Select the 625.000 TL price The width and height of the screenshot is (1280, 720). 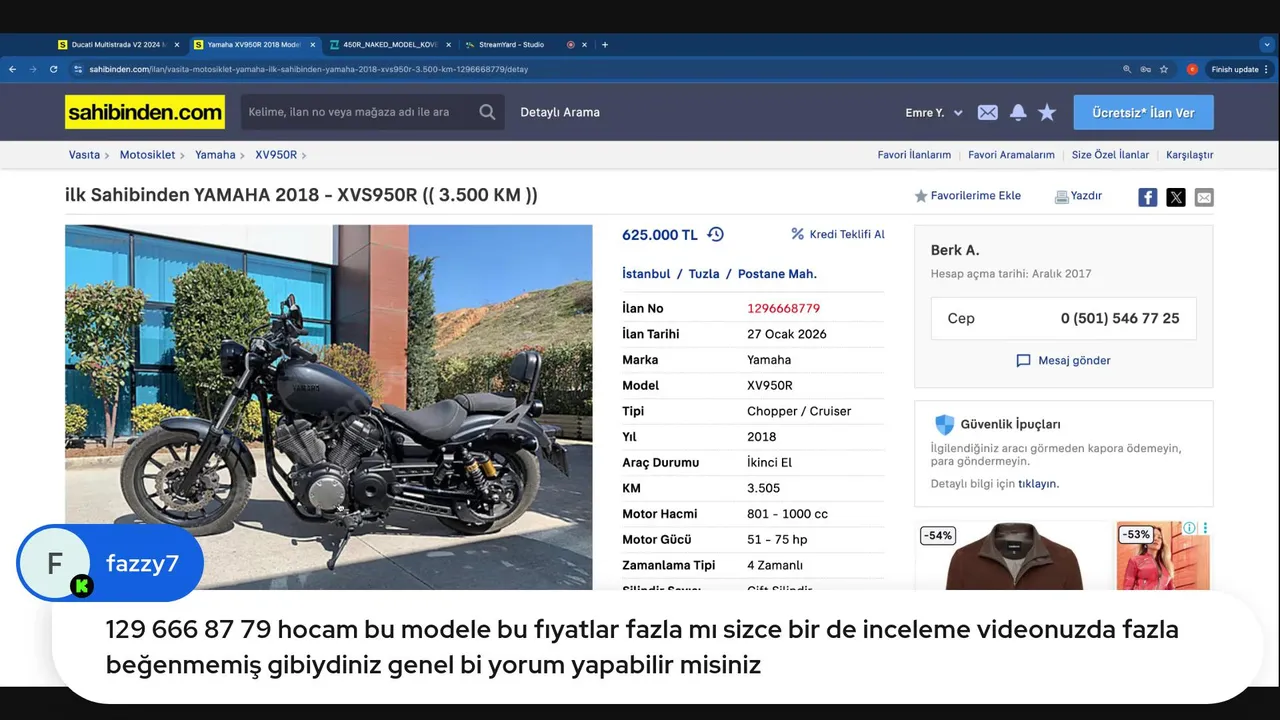pos(660,235)
